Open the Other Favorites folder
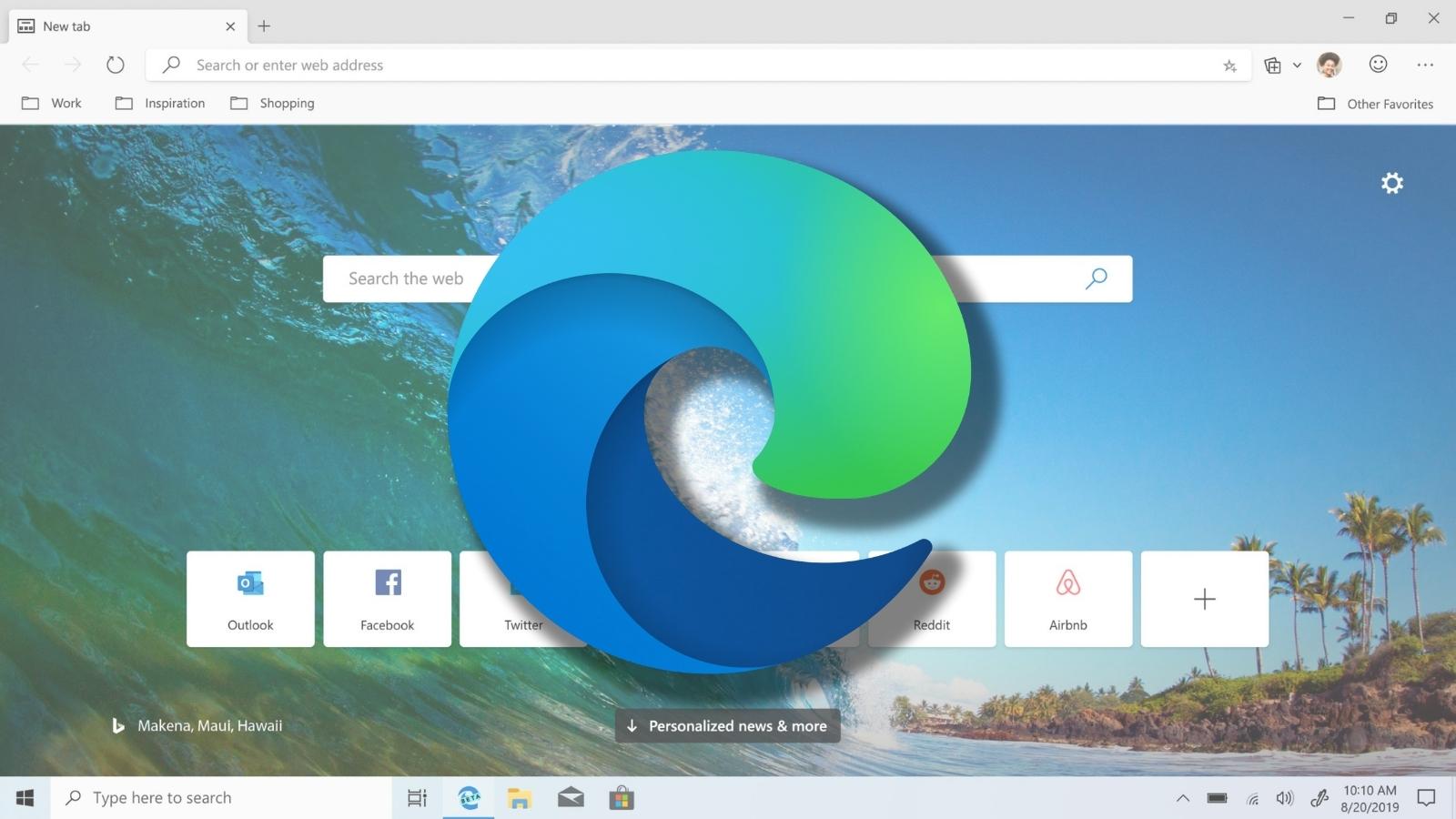The height and width of the screenshot is (819, 1456). [1375, 104]
